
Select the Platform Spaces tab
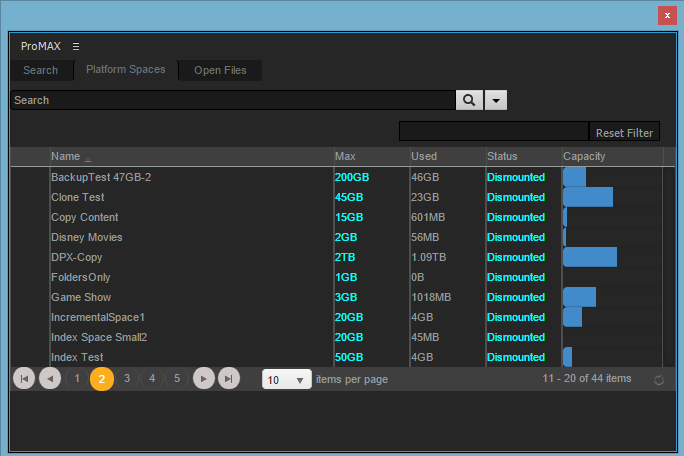click(126, 69)
